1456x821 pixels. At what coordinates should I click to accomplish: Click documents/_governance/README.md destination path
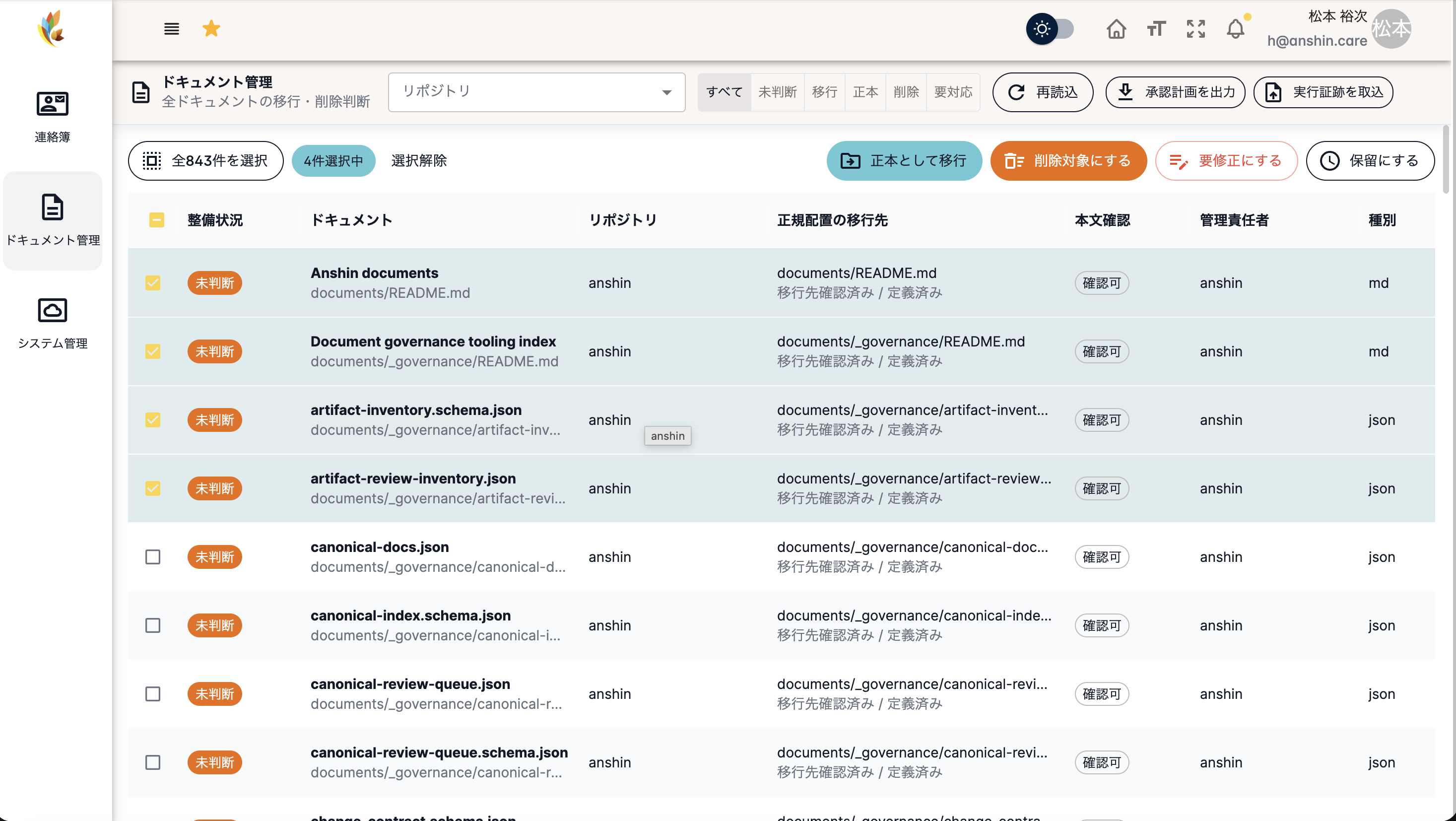pyautogui.click(x=900, y=341)
